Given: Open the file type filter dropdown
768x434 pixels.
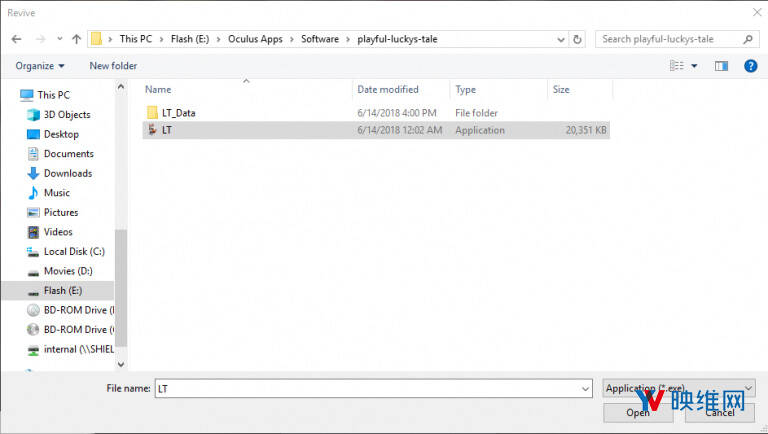Looking at the screenshot, I should point(679,387).
